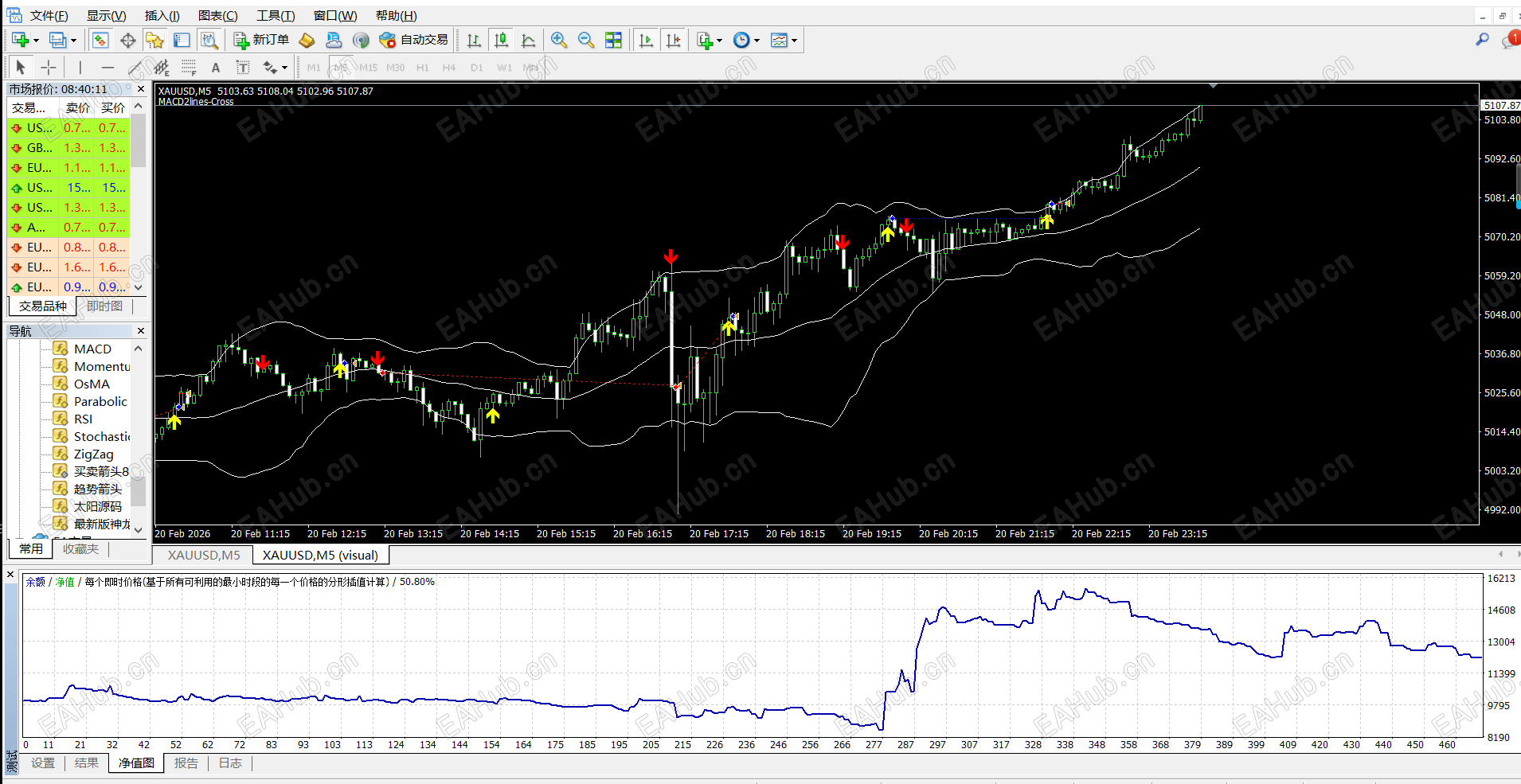This screenshot has height=784, width=1521.
Task: Expand the profiles dropdown arrow
Action: coord(74,41)
